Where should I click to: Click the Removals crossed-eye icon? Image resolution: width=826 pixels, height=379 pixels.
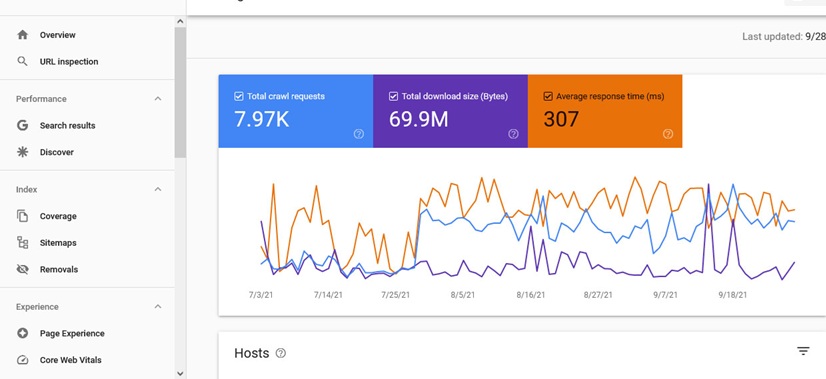(x=22, y=269)
